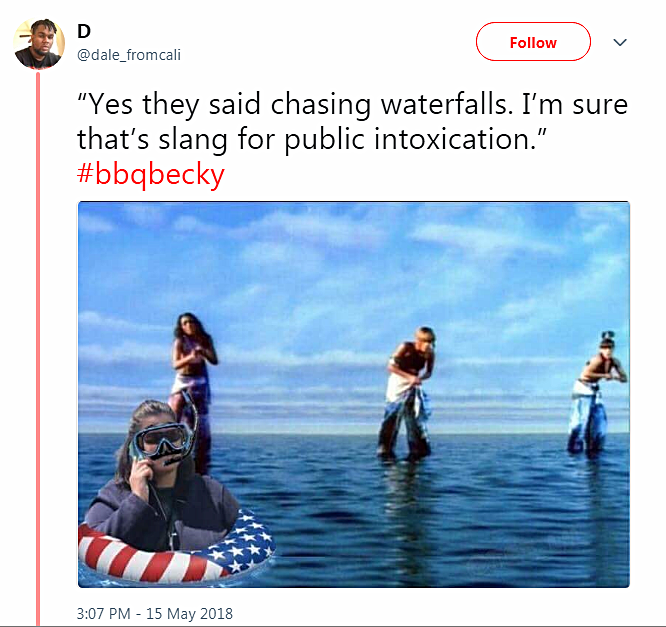Follow the @dale_fromcali account
The image size is (666, 627).
click(x=533, y=42)
